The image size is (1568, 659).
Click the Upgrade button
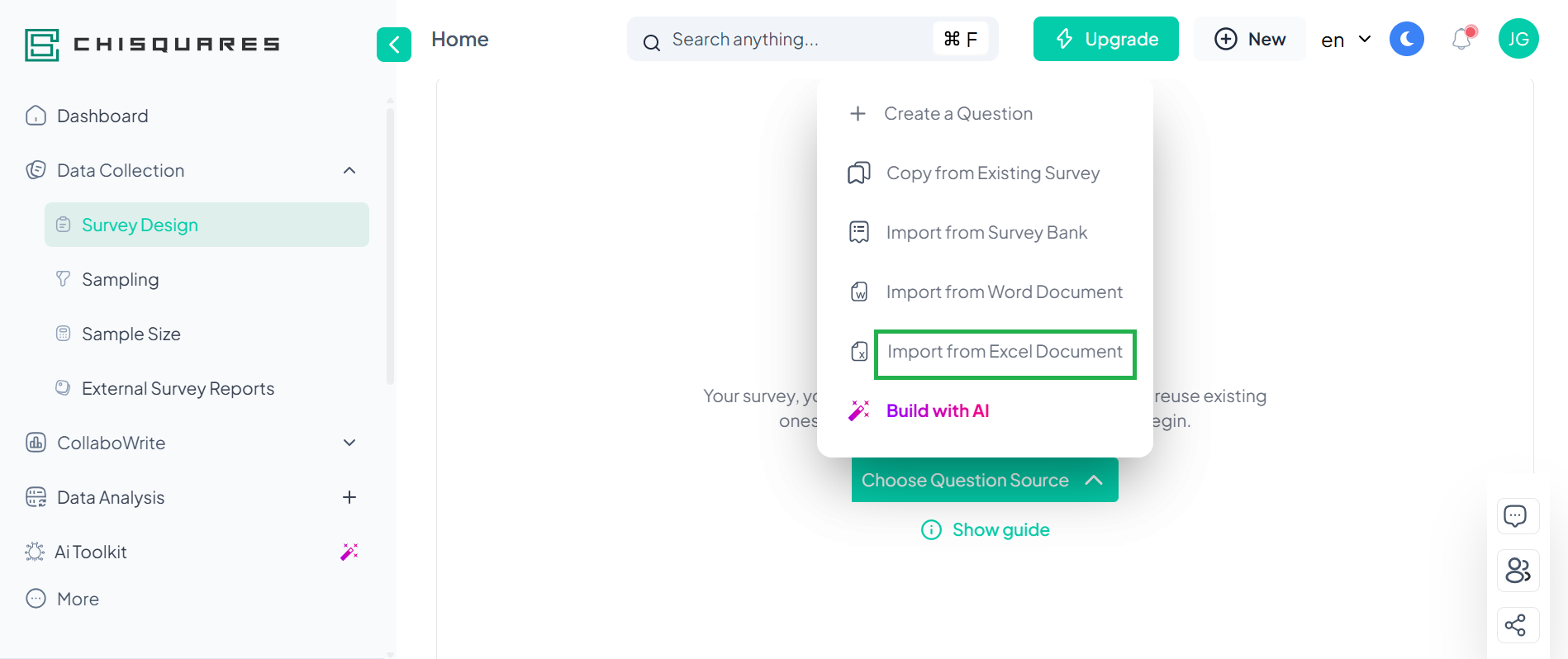[1106, 39]
